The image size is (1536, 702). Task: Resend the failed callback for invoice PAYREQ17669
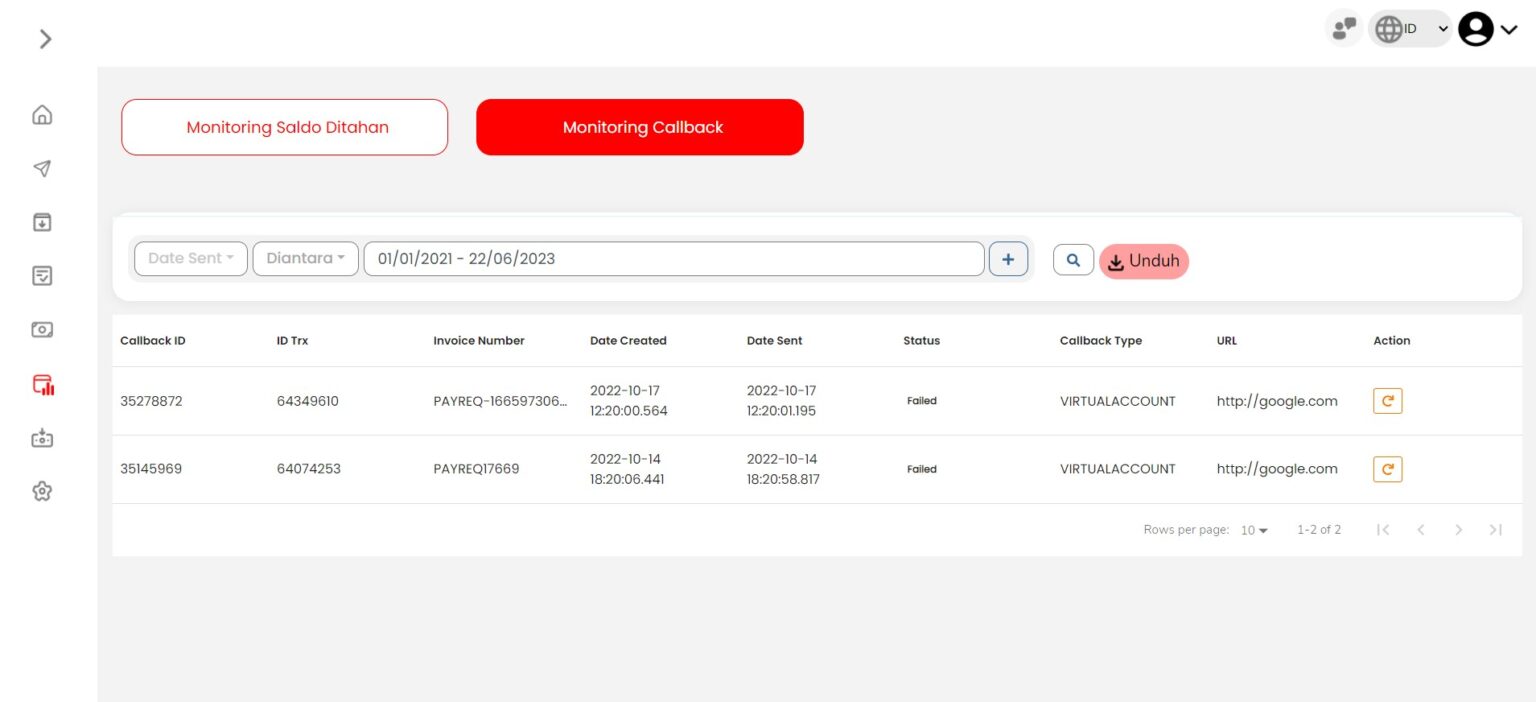(x=1387, y=468)
